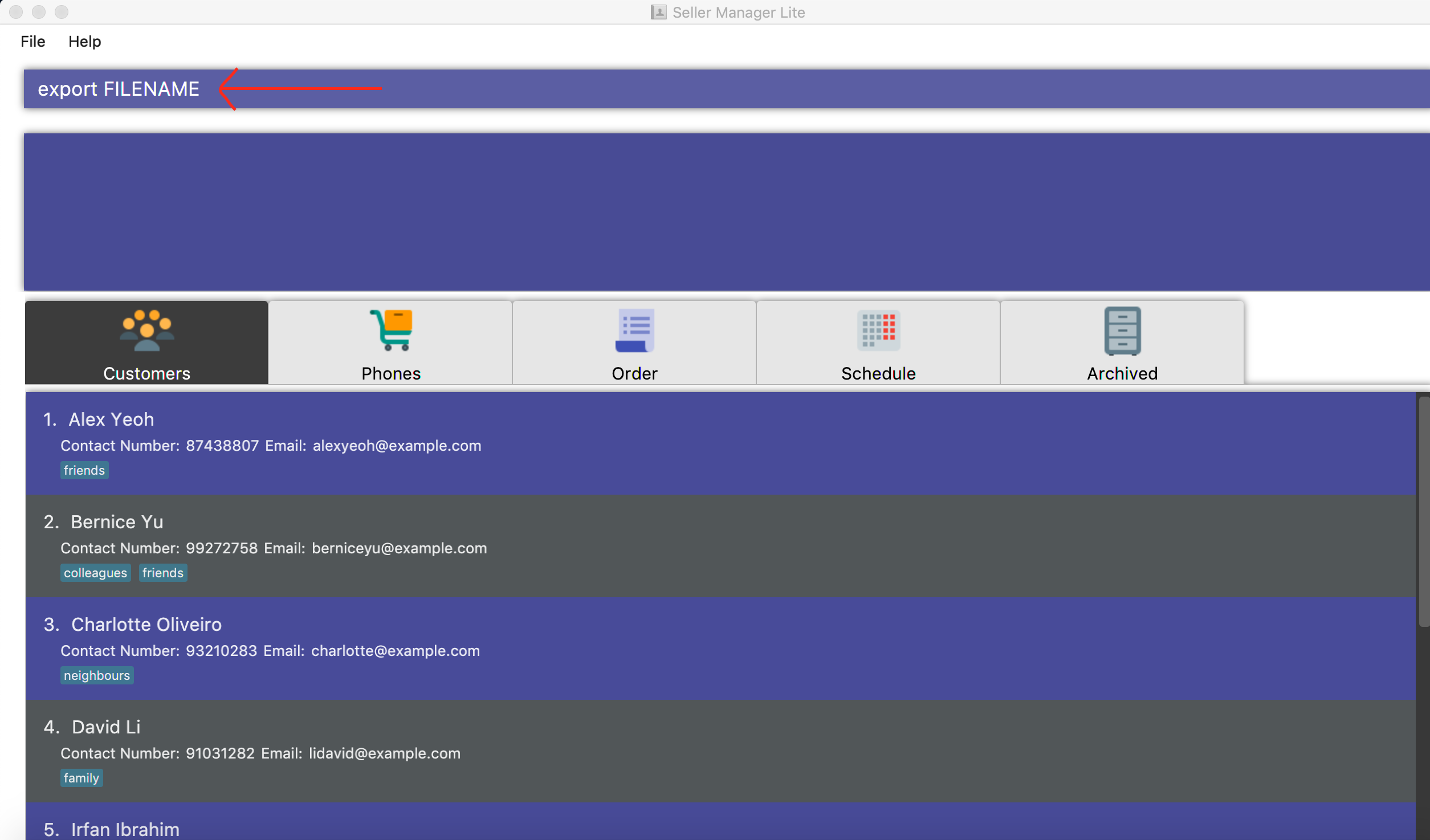Image resolution: width=1430 pixels, height=840 pixels.
Task: Open the Help menu
Action: (84, 41)
